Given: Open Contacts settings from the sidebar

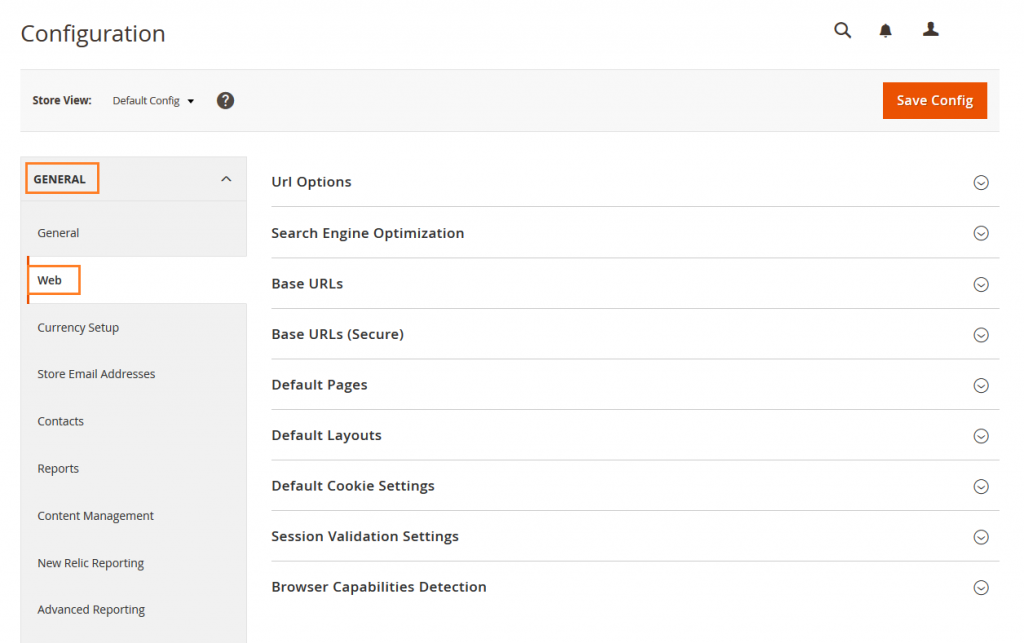Looking at the screenshot, I should pyautogui.click(x=60, y=421).
